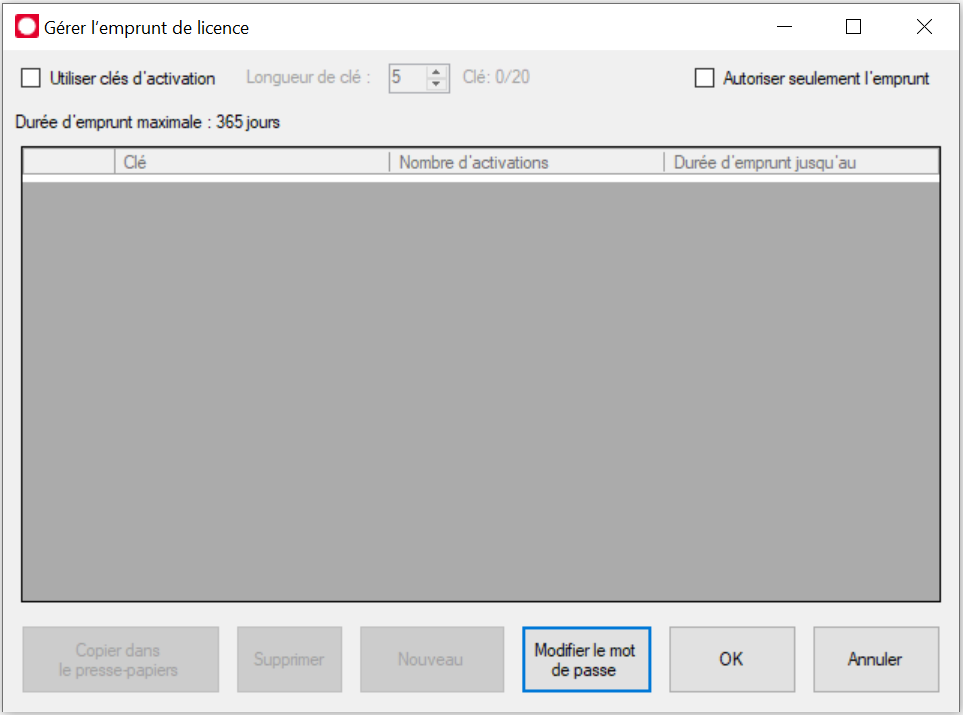The height and width of the screenshot is (715, 963).
Task: Close the license borrowing dialog
Action: [x=924, y=27]
